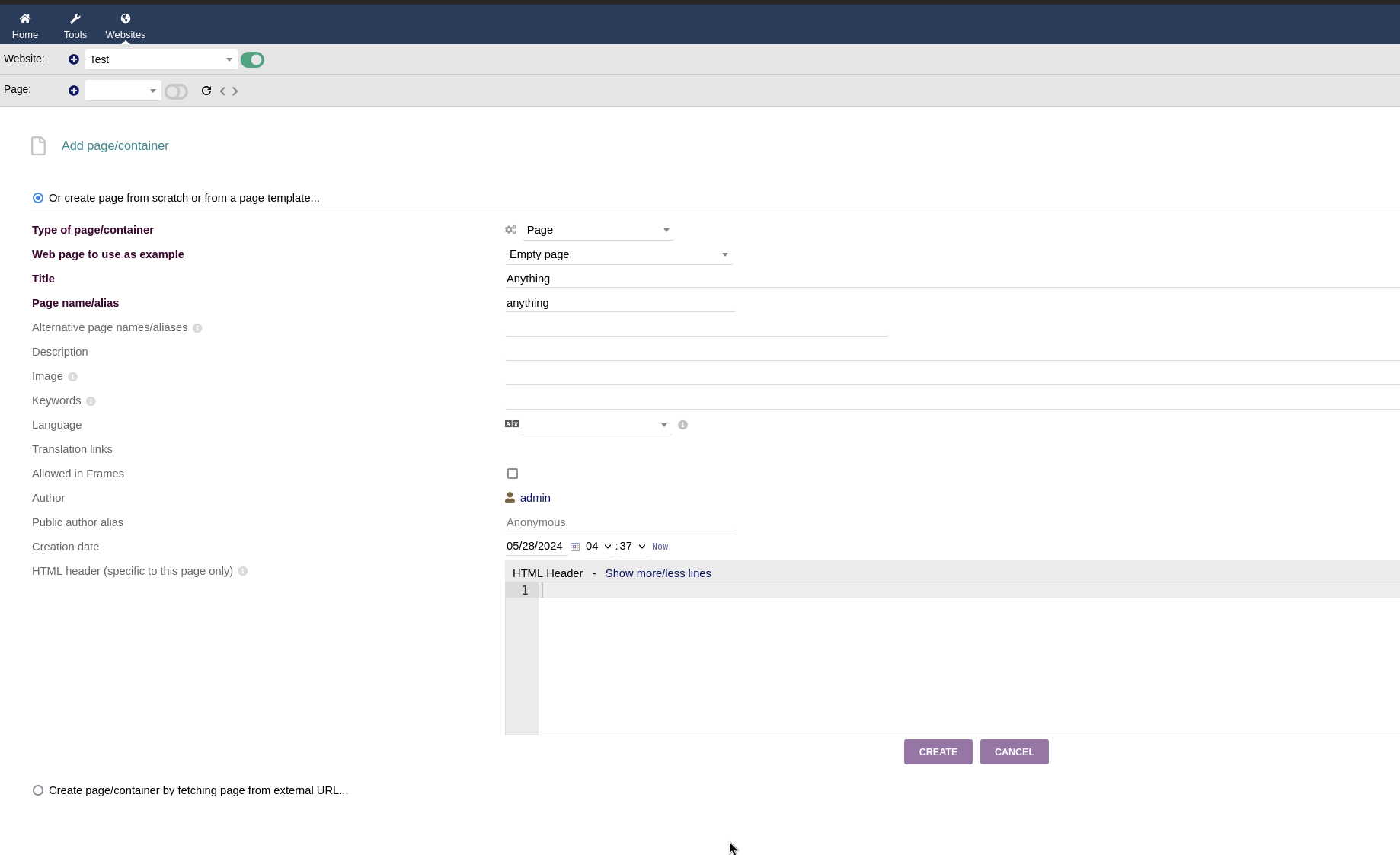Toggle the Test website online switch
This screenshot has width=1400, height=855.
point(252,59)
